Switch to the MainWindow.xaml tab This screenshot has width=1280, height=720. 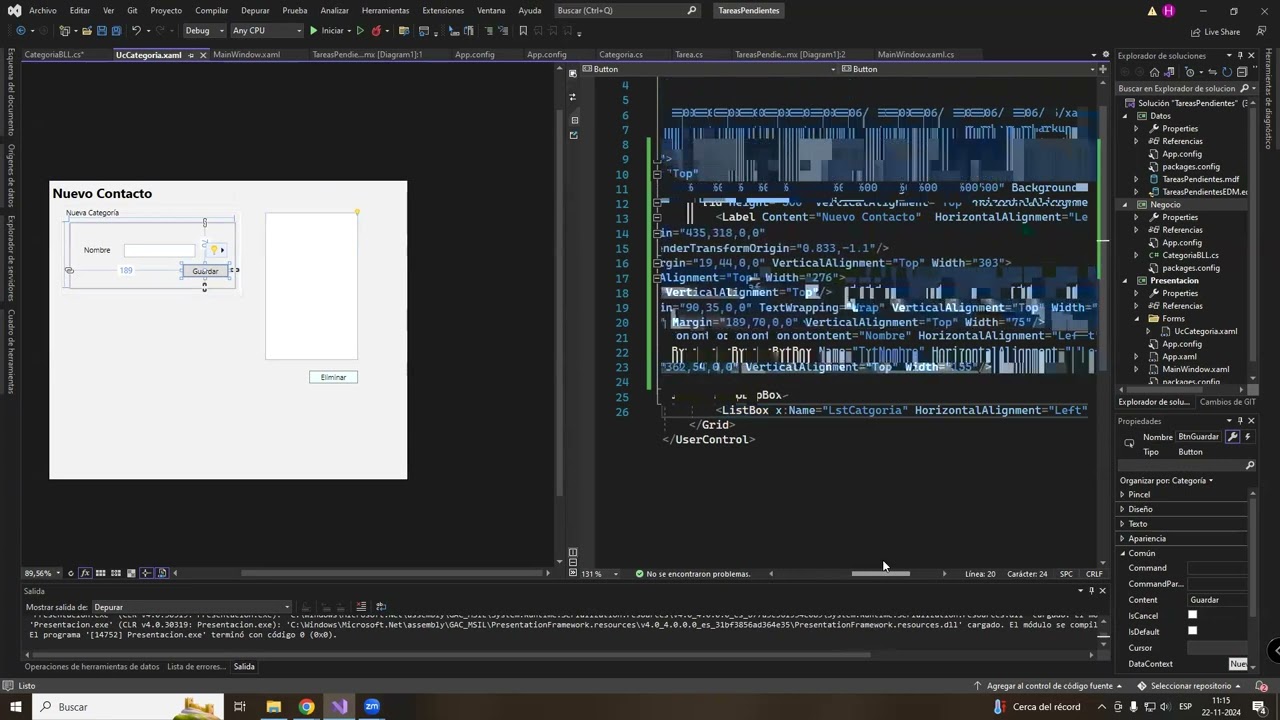pos(246,55)
